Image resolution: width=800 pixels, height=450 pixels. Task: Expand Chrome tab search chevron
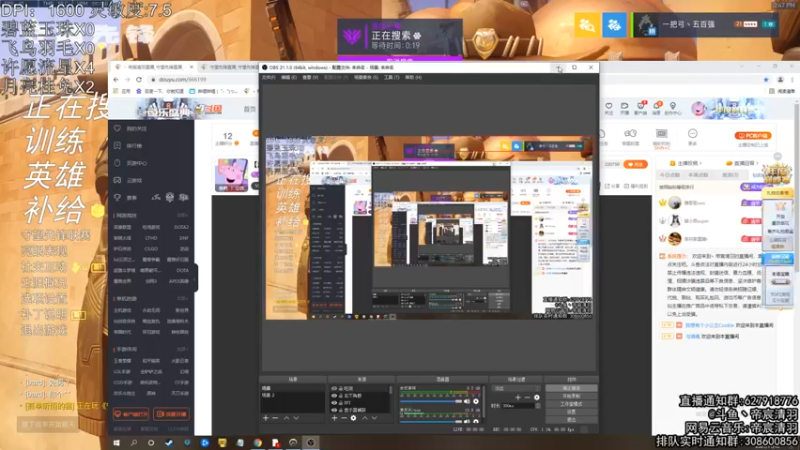pyautogui.click(x=742, y=66)
